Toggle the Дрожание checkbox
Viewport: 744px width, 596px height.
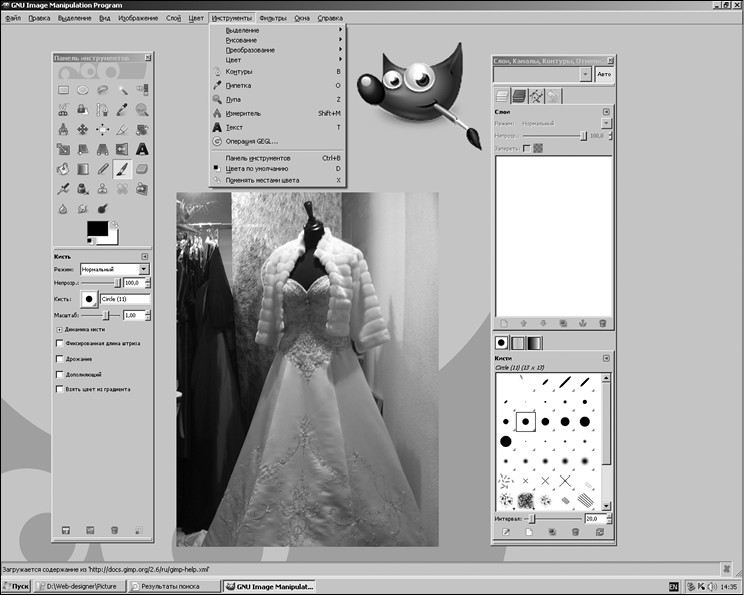pos(60,358)
